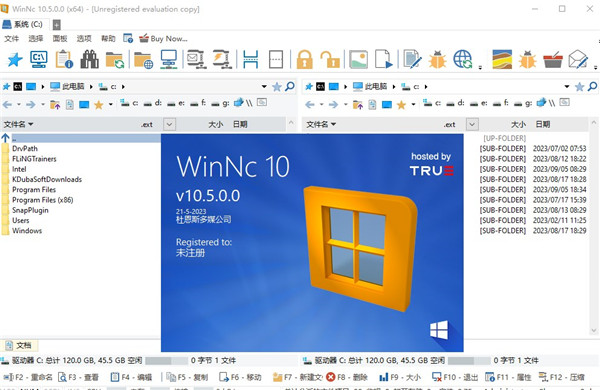Switch left panel to drive d:
This screenshot has width=600, height=390.
click(x=153, y=103)
